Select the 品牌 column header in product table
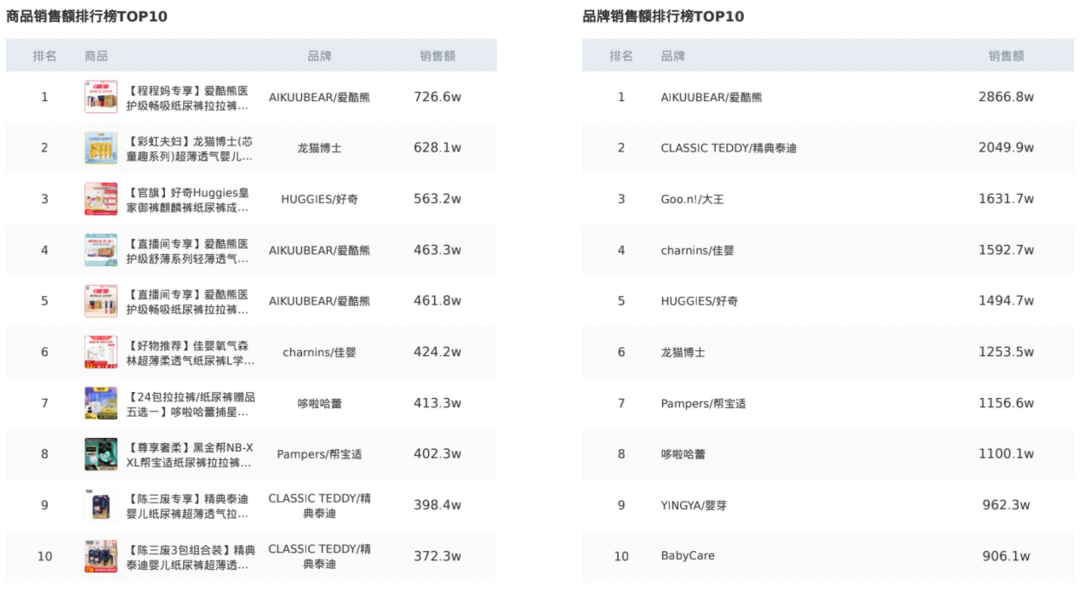Image resolution: width=1080 pixels, height=591 pixels. pos(319,56)
